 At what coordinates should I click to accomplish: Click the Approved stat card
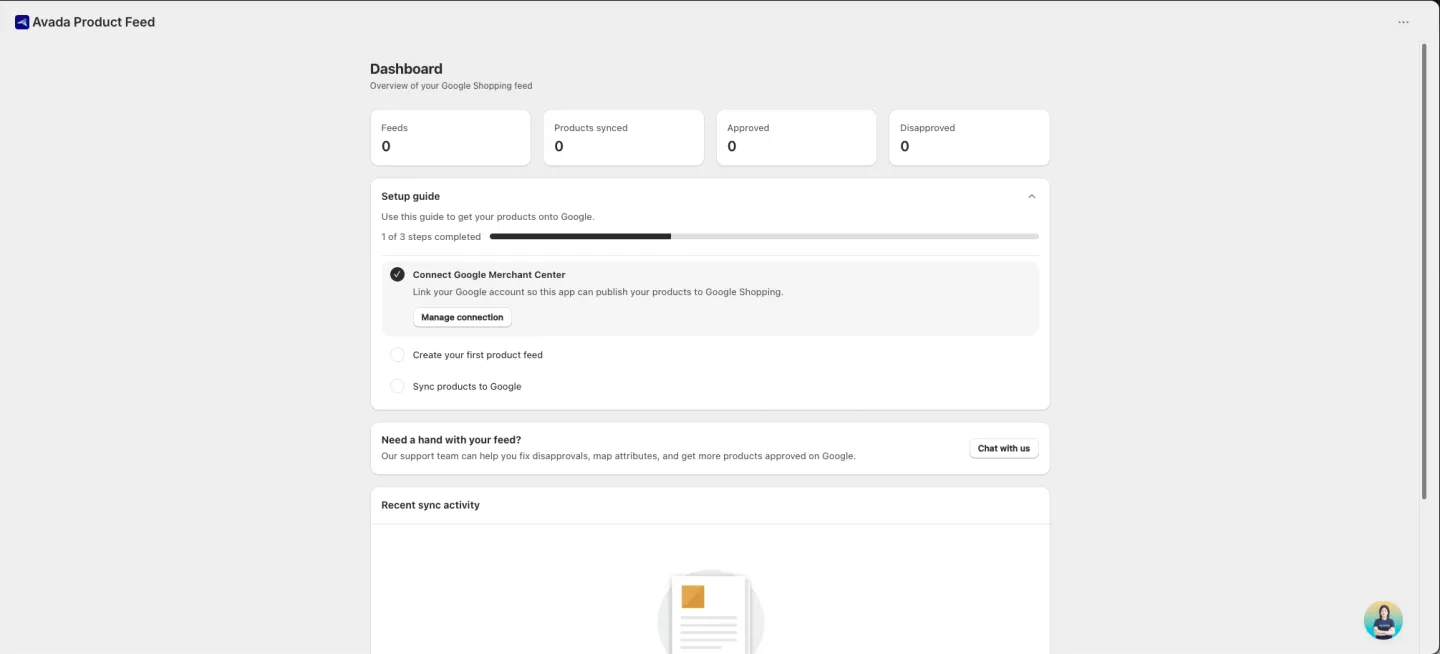coord(797,138)
